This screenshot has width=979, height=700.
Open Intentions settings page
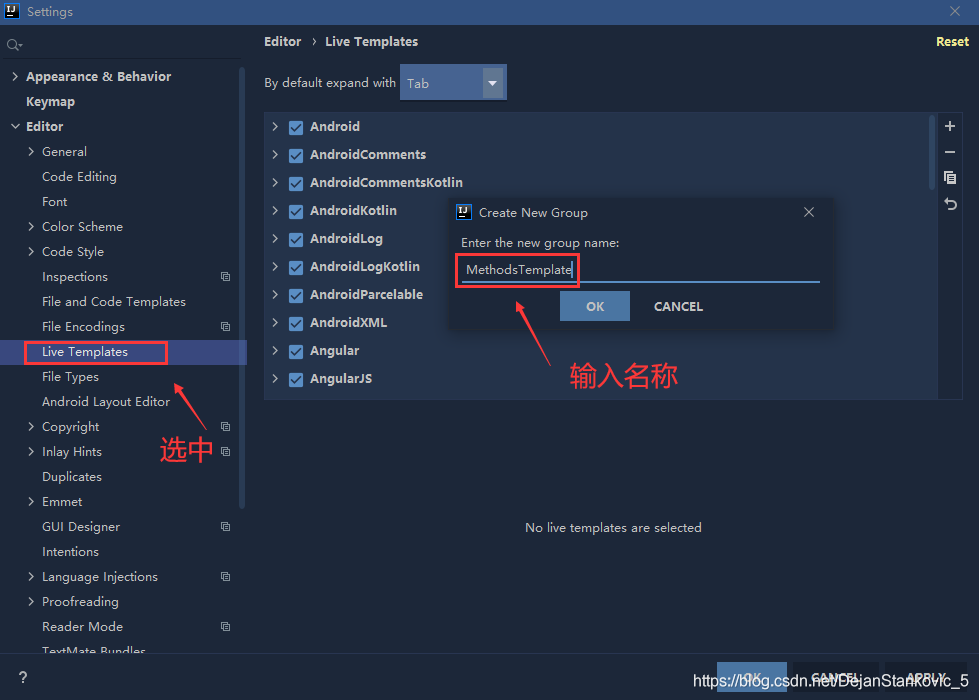pos(71,551)
